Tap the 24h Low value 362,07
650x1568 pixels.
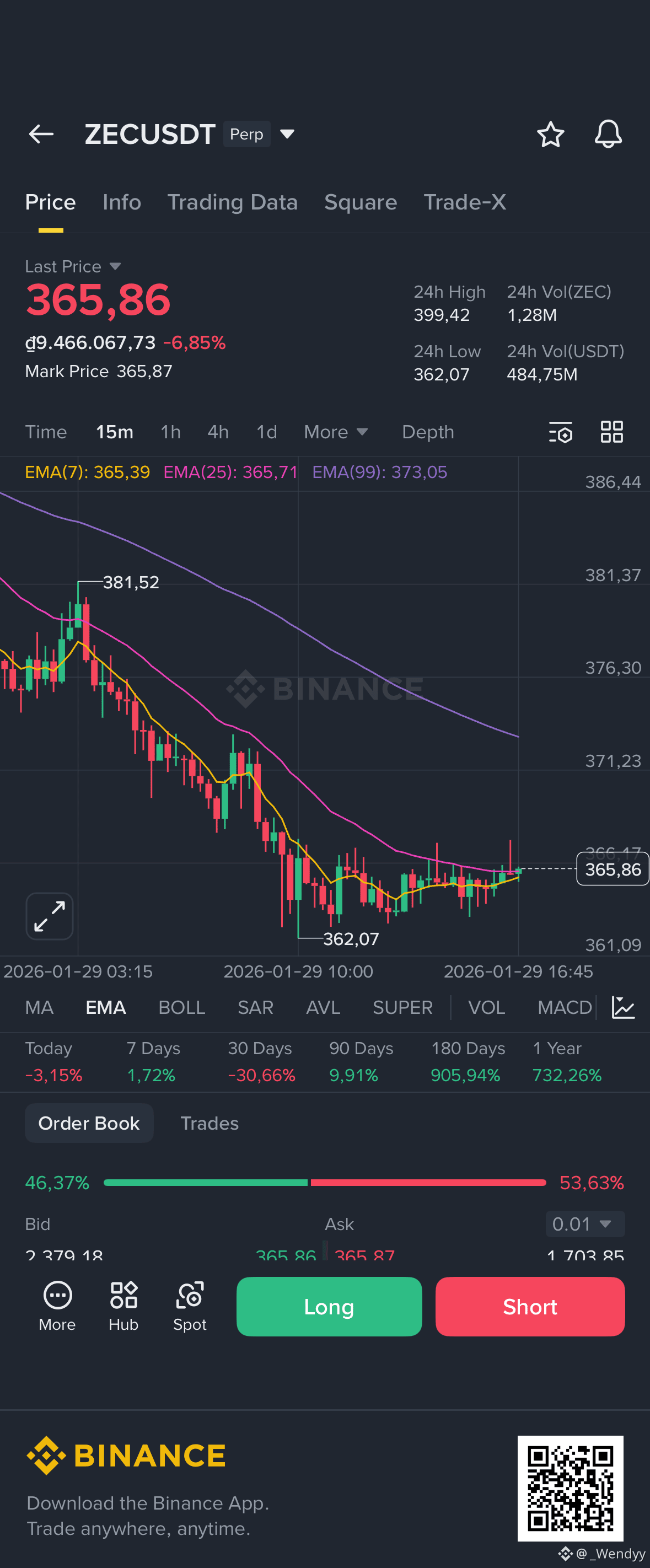(442, 374)
